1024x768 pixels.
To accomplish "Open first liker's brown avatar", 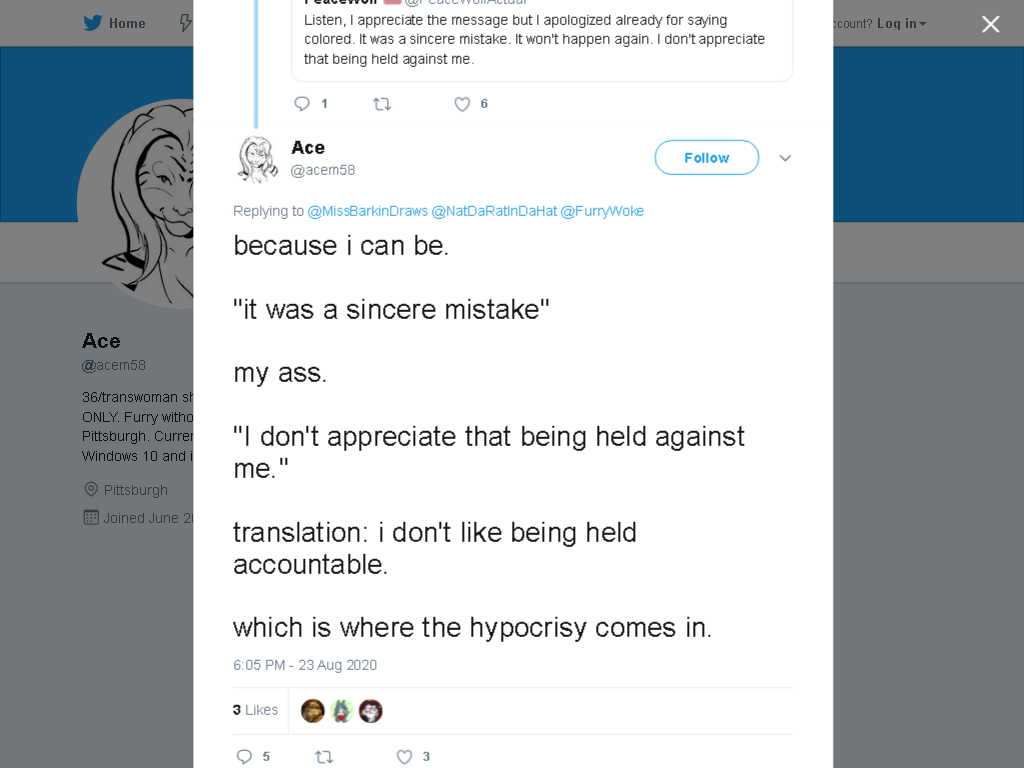I will pos(313,711).
